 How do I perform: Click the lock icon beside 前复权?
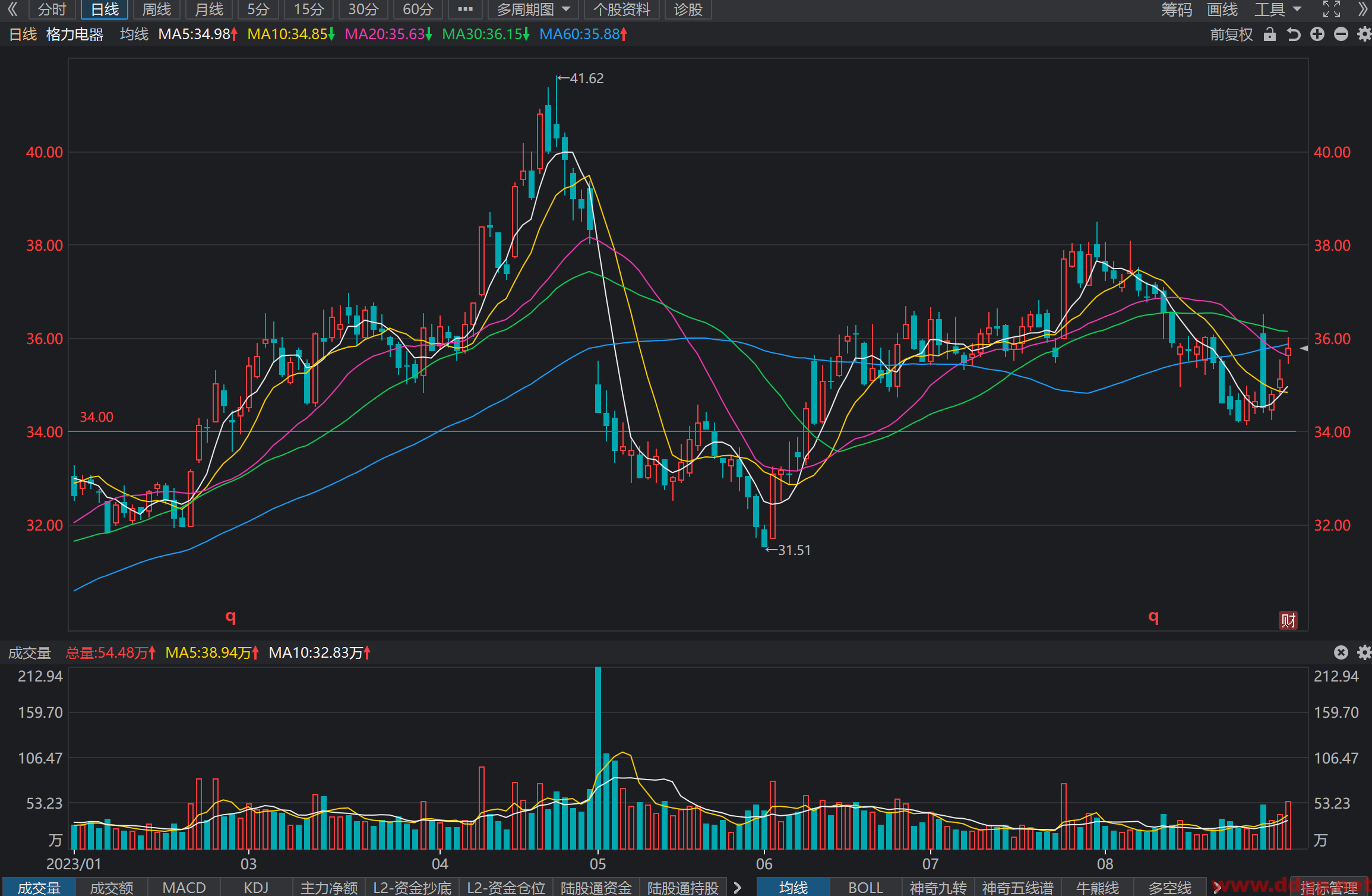coord(1269,34)
